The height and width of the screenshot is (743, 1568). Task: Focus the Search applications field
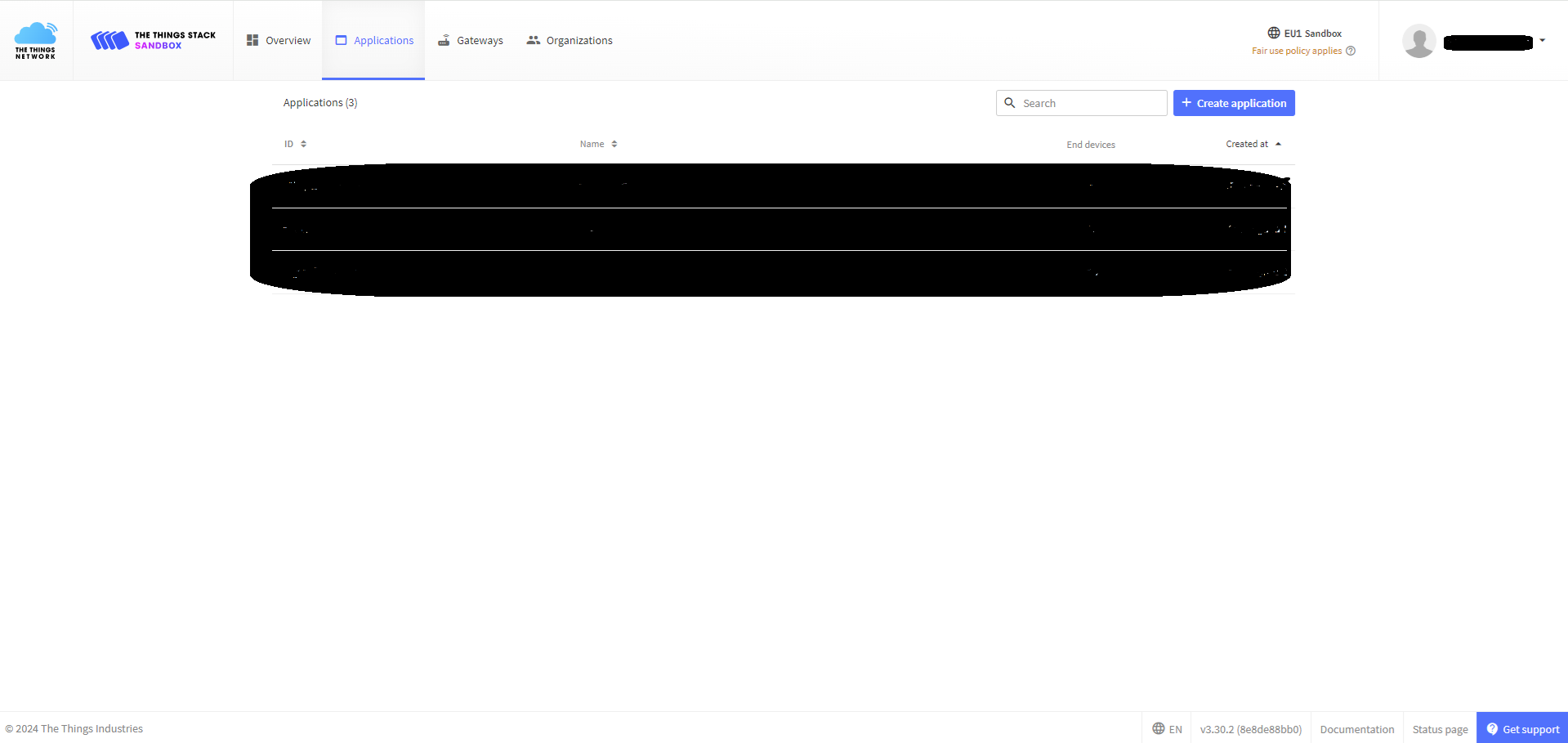(1081, 103)
